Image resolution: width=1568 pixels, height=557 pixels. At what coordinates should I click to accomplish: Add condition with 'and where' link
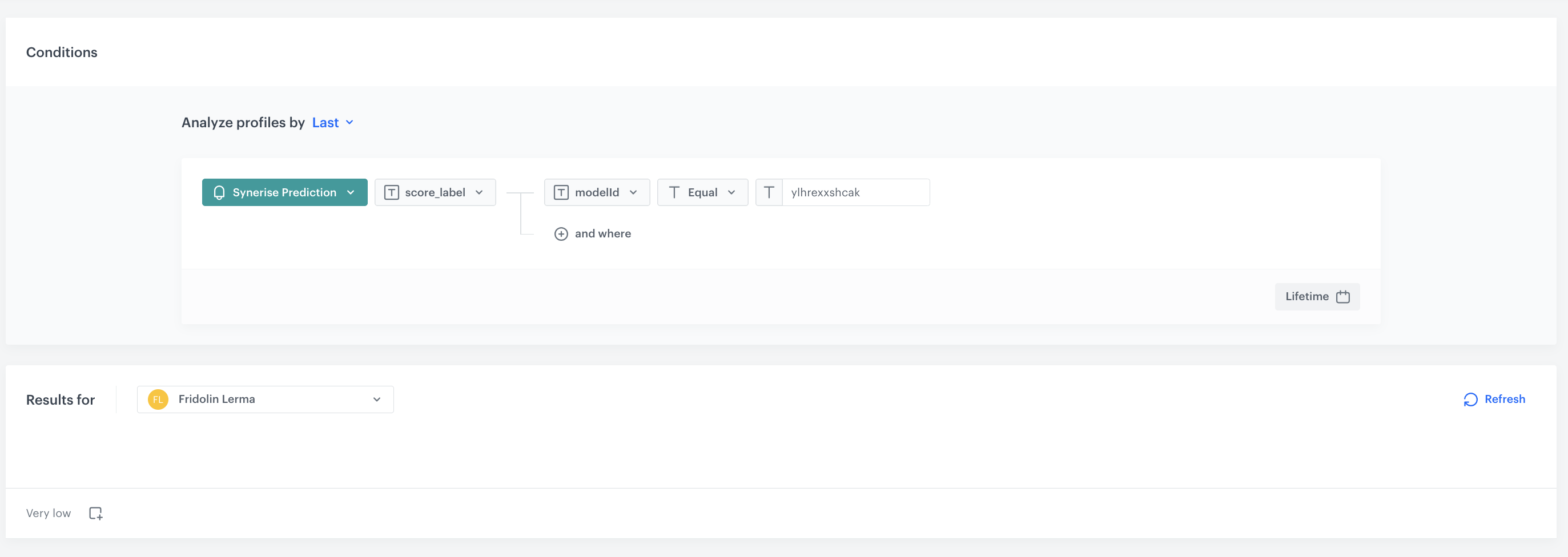(x=602, y=233)
